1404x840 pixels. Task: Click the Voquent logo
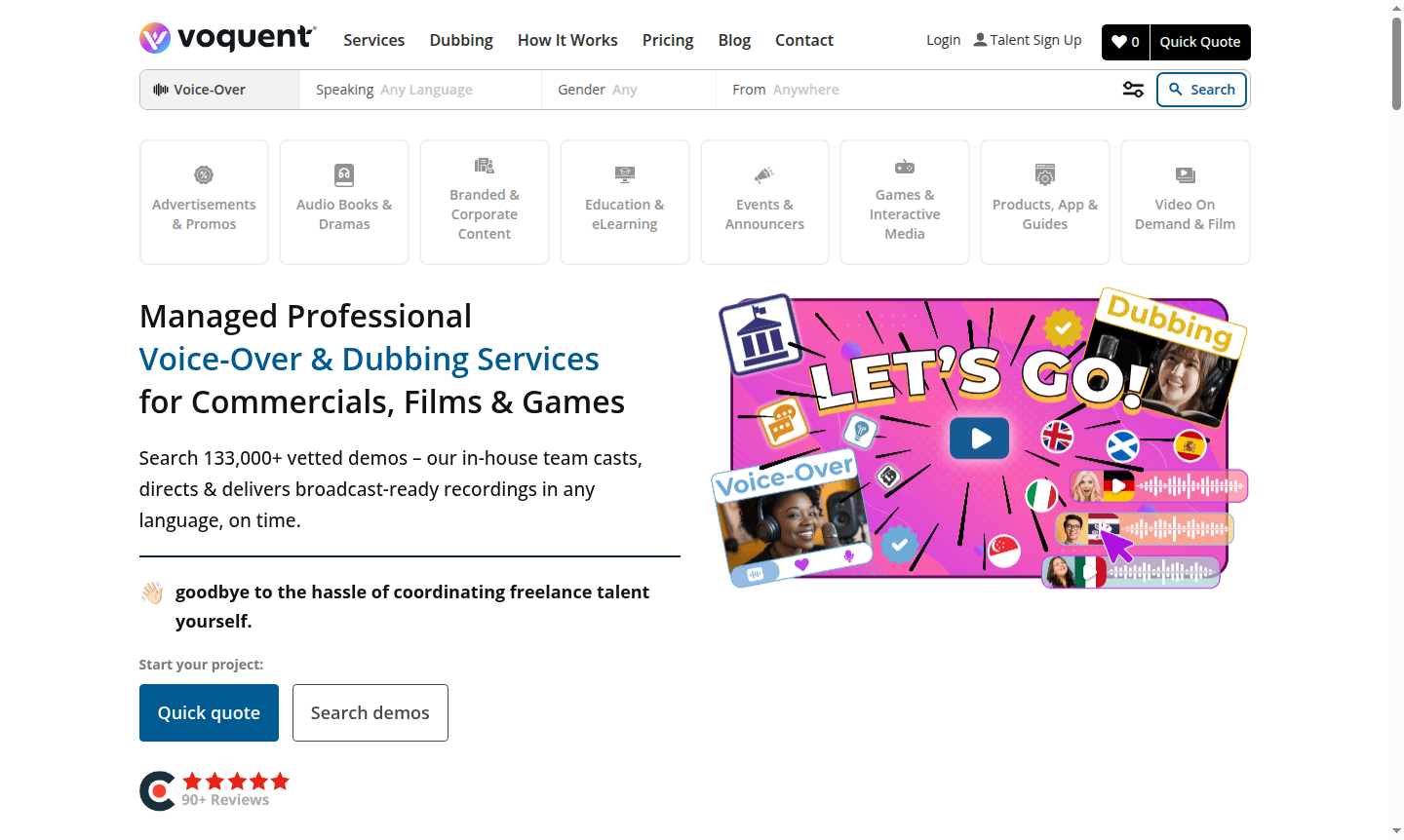pos(227,39)
